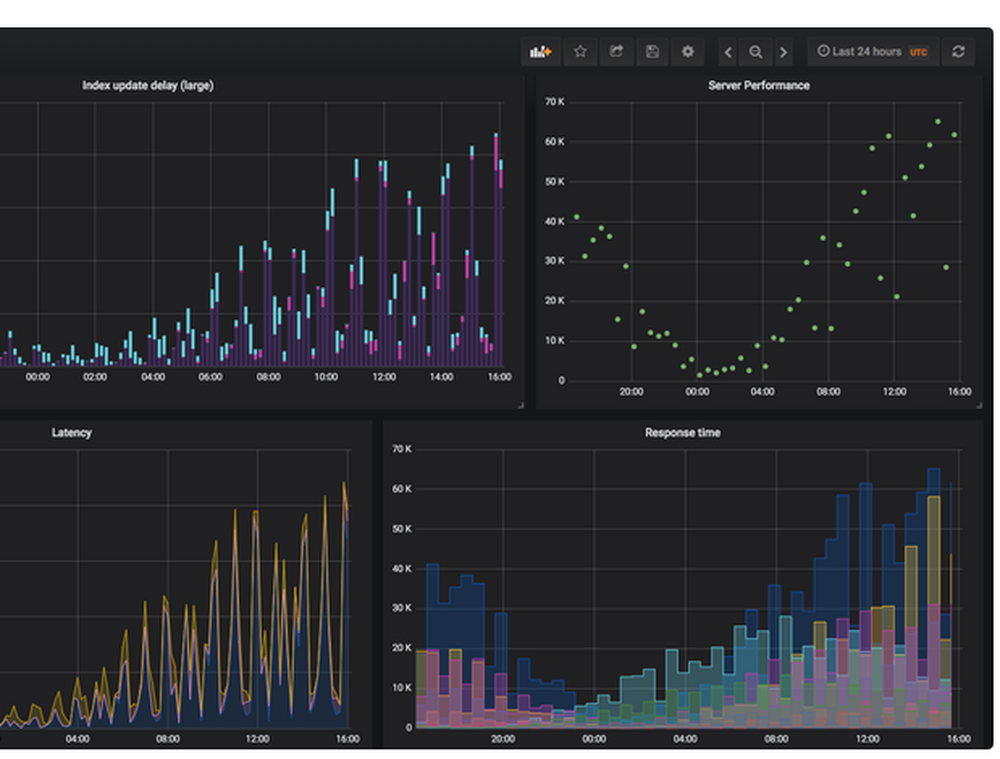The width and height of the screenshot is (1000, 759).
Task: Click the clock icon in the time picker
Action: [x=823, y=51]
